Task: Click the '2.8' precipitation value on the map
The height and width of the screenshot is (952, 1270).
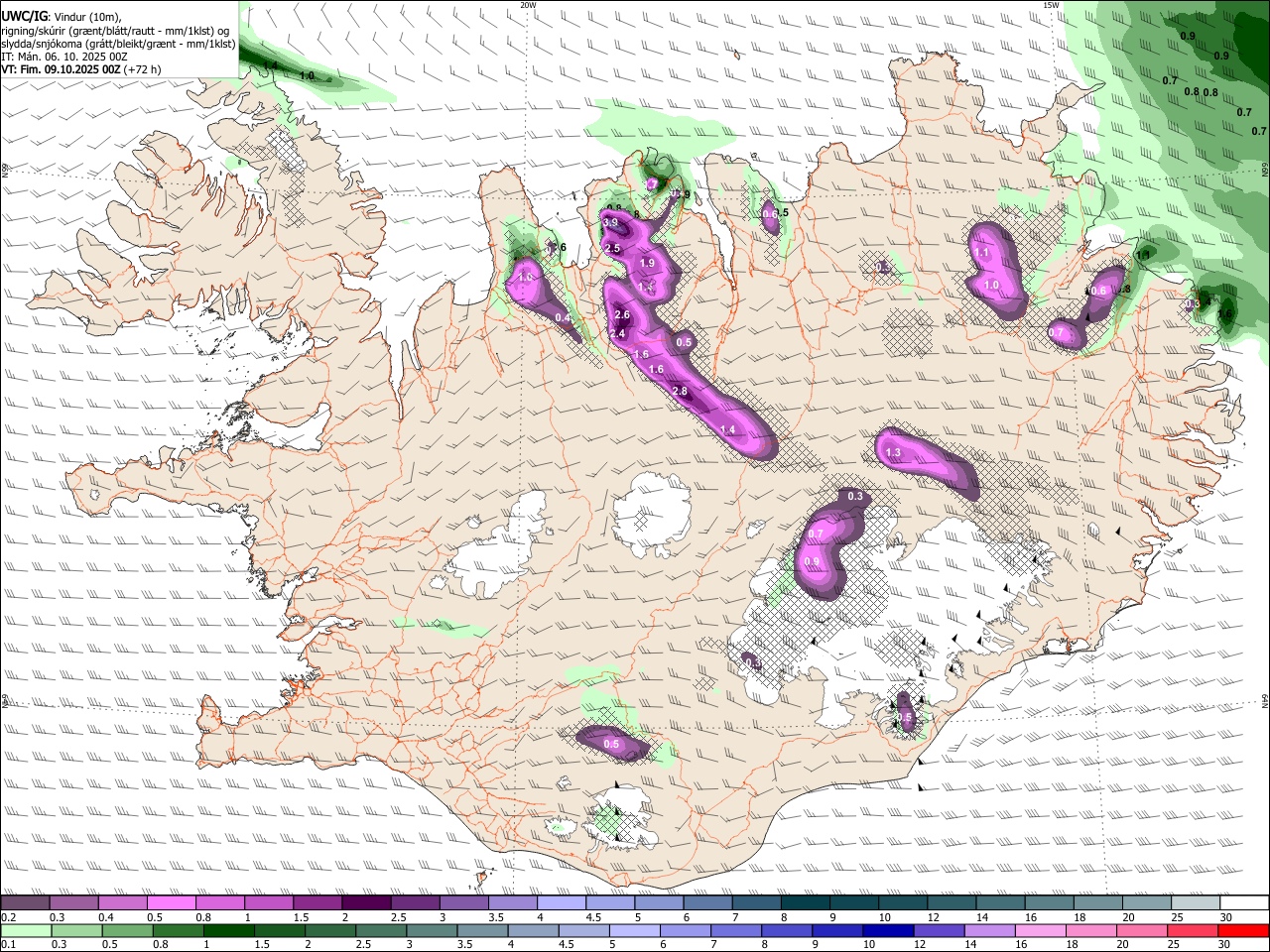Action: [680, 391]
